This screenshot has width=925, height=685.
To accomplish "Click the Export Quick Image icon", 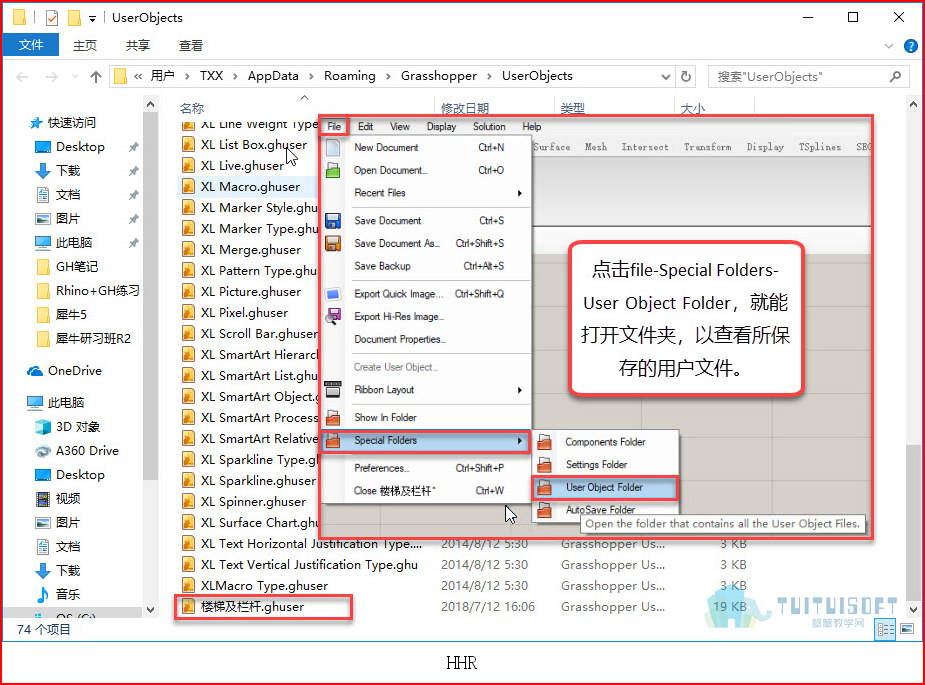I will [x=333, y=294].
